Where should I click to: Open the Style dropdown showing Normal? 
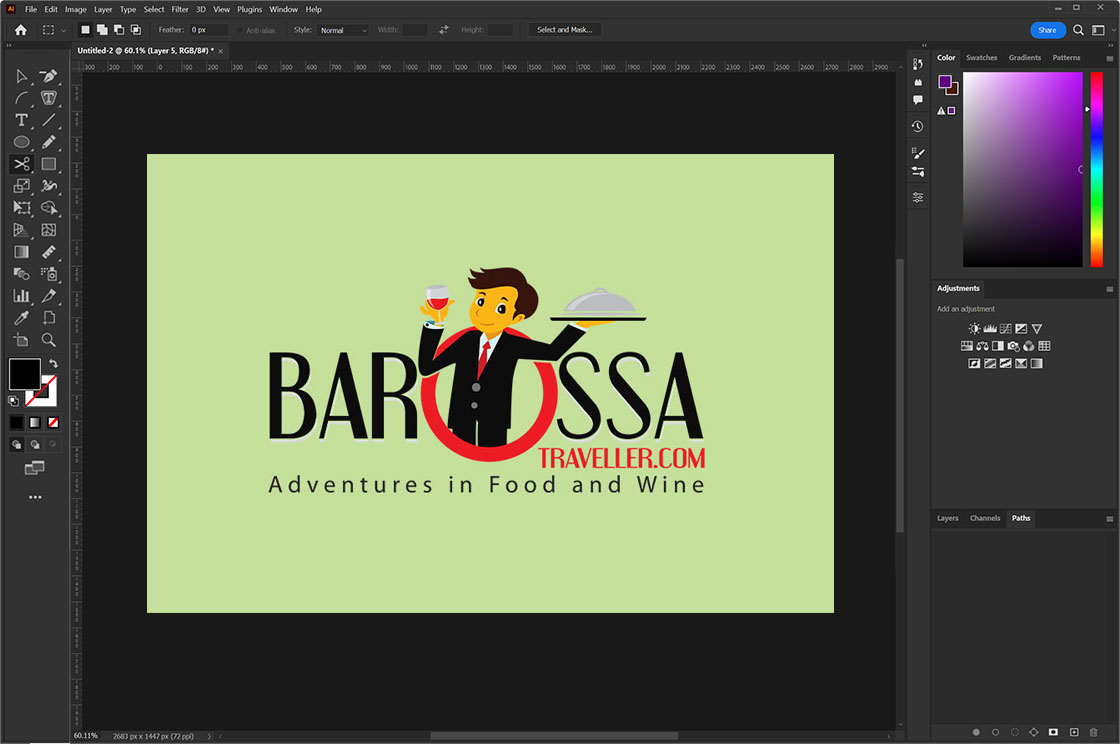click(343, 30)
